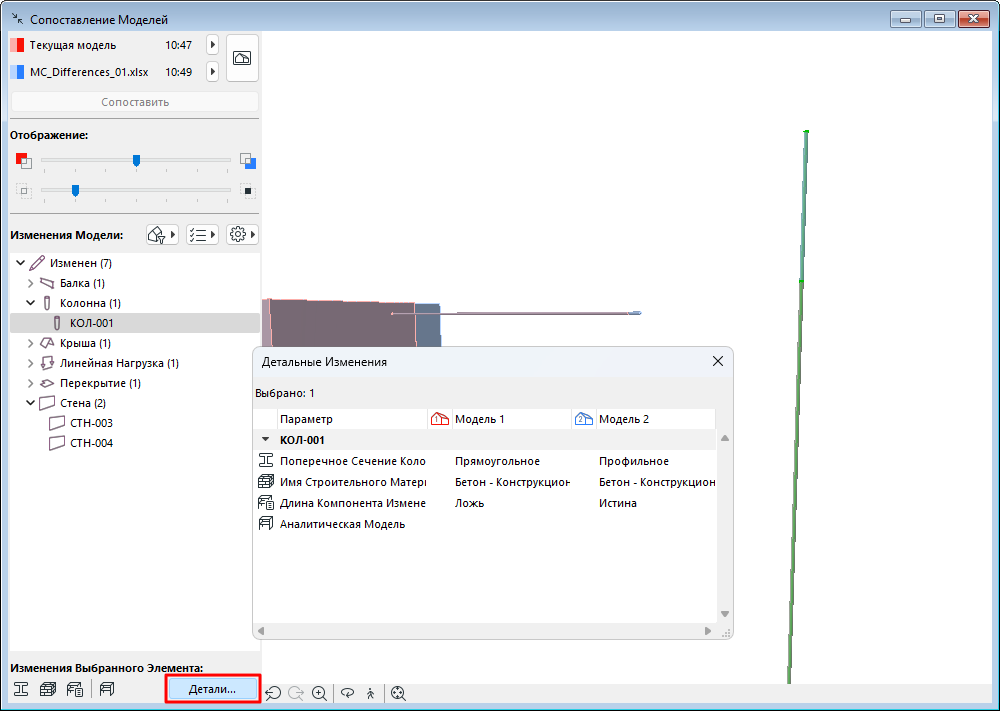Viewport: 1000px width, 711px height.
Task: Adjust the transparency slider handle
Action: pyautogui.click(x=75, y=190)
